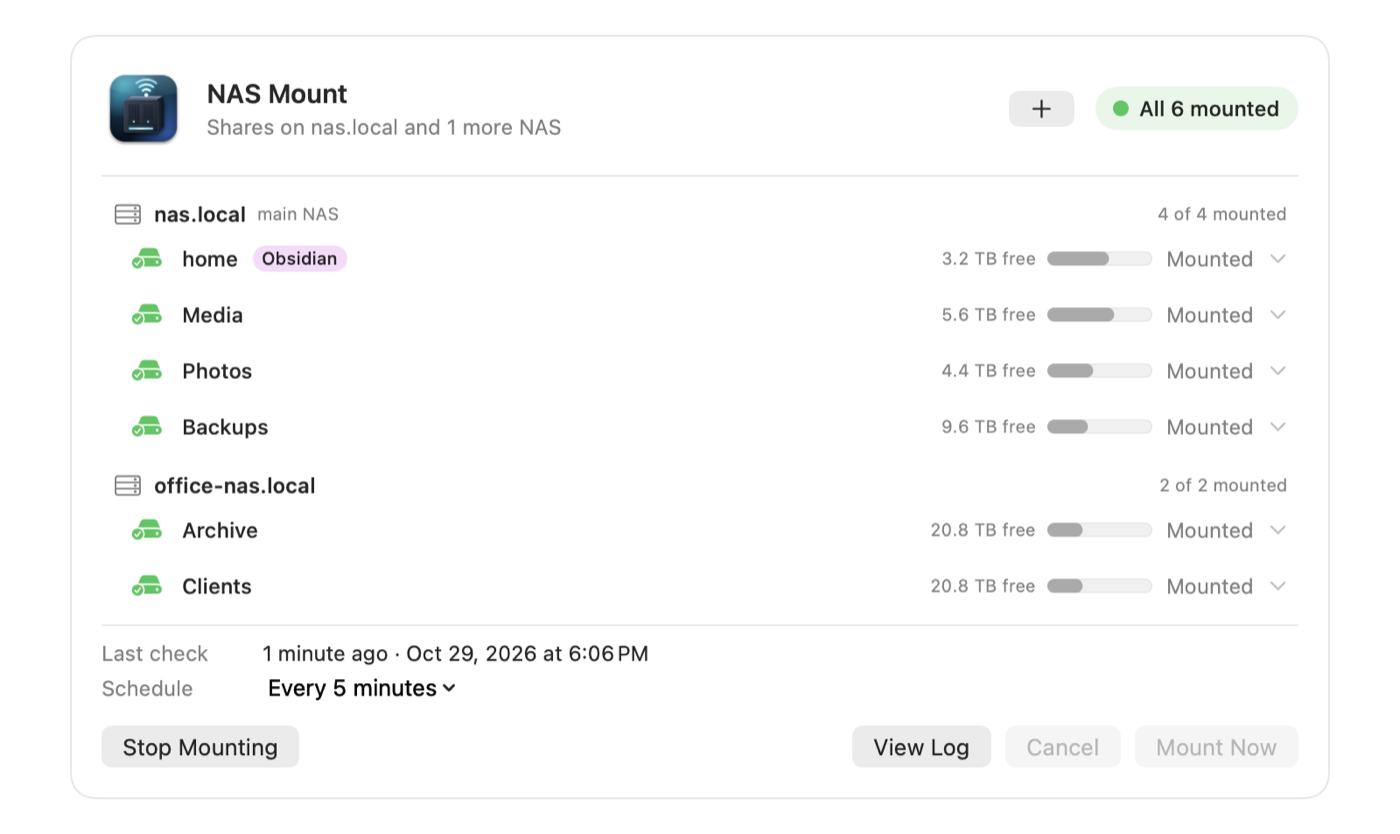Click the 9.6 TB free value
This screenshot has width=1400, height=834.
[988, 427]
